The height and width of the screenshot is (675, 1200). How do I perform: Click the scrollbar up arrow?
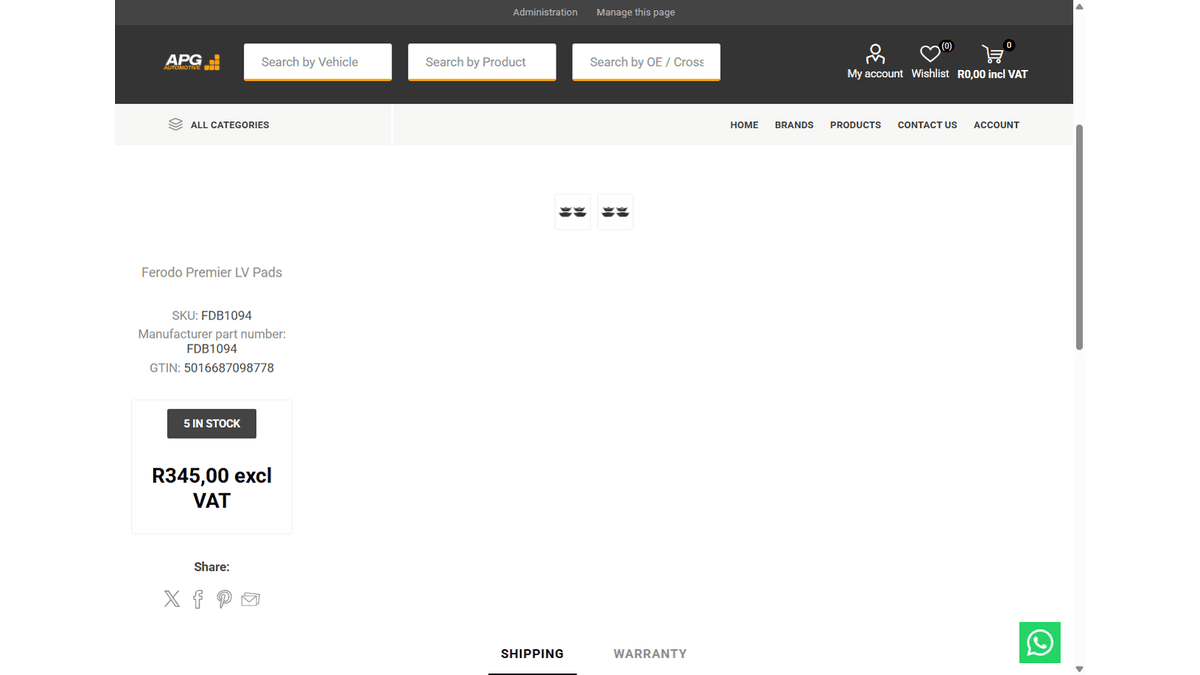point(1079,6)
